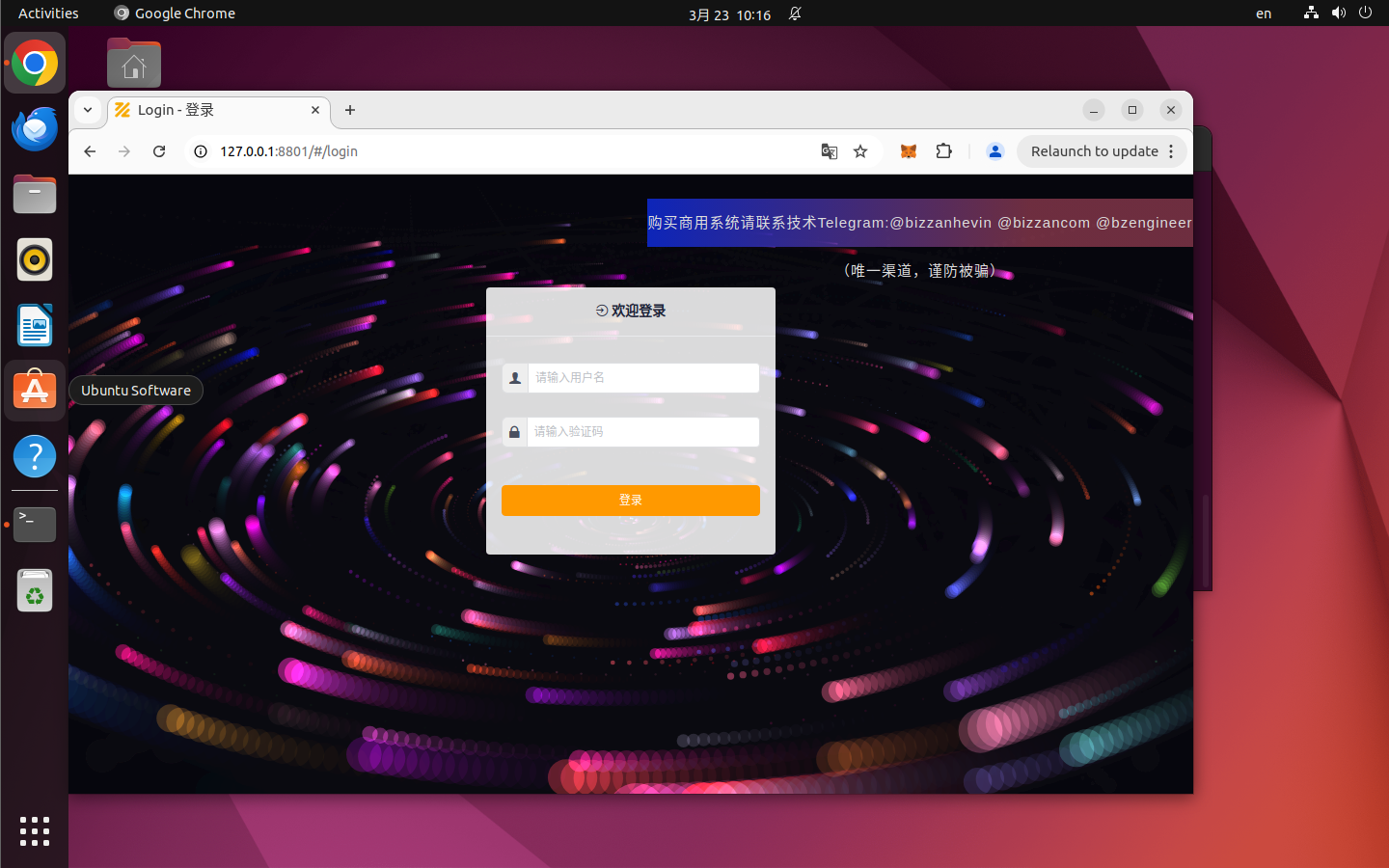Screen dimensions: 1389x868
Task: Bookmark this page with the star
Action: coord(860,151)
